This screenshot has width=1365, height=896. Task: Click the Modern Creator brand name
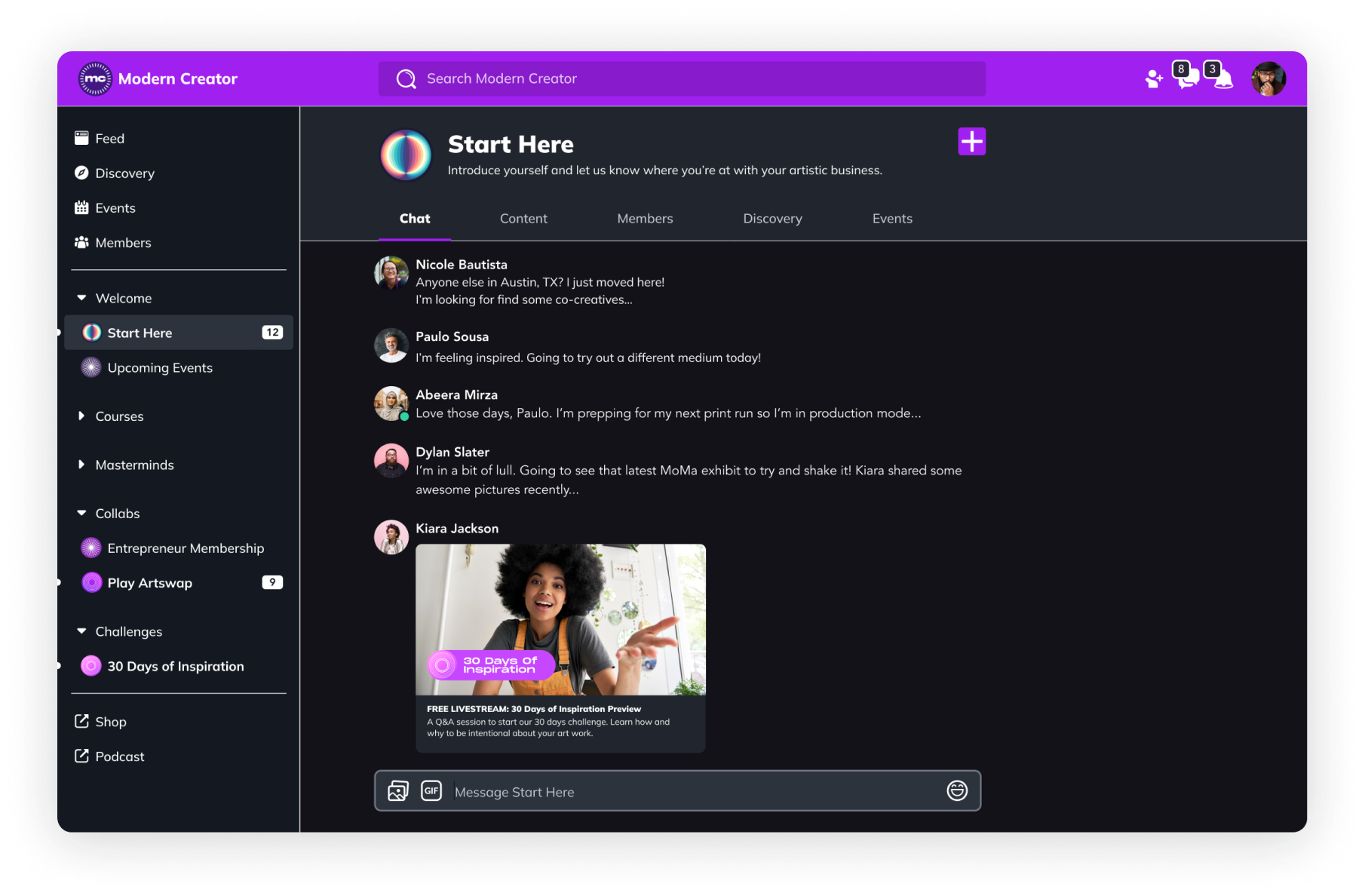coord(178,78)
